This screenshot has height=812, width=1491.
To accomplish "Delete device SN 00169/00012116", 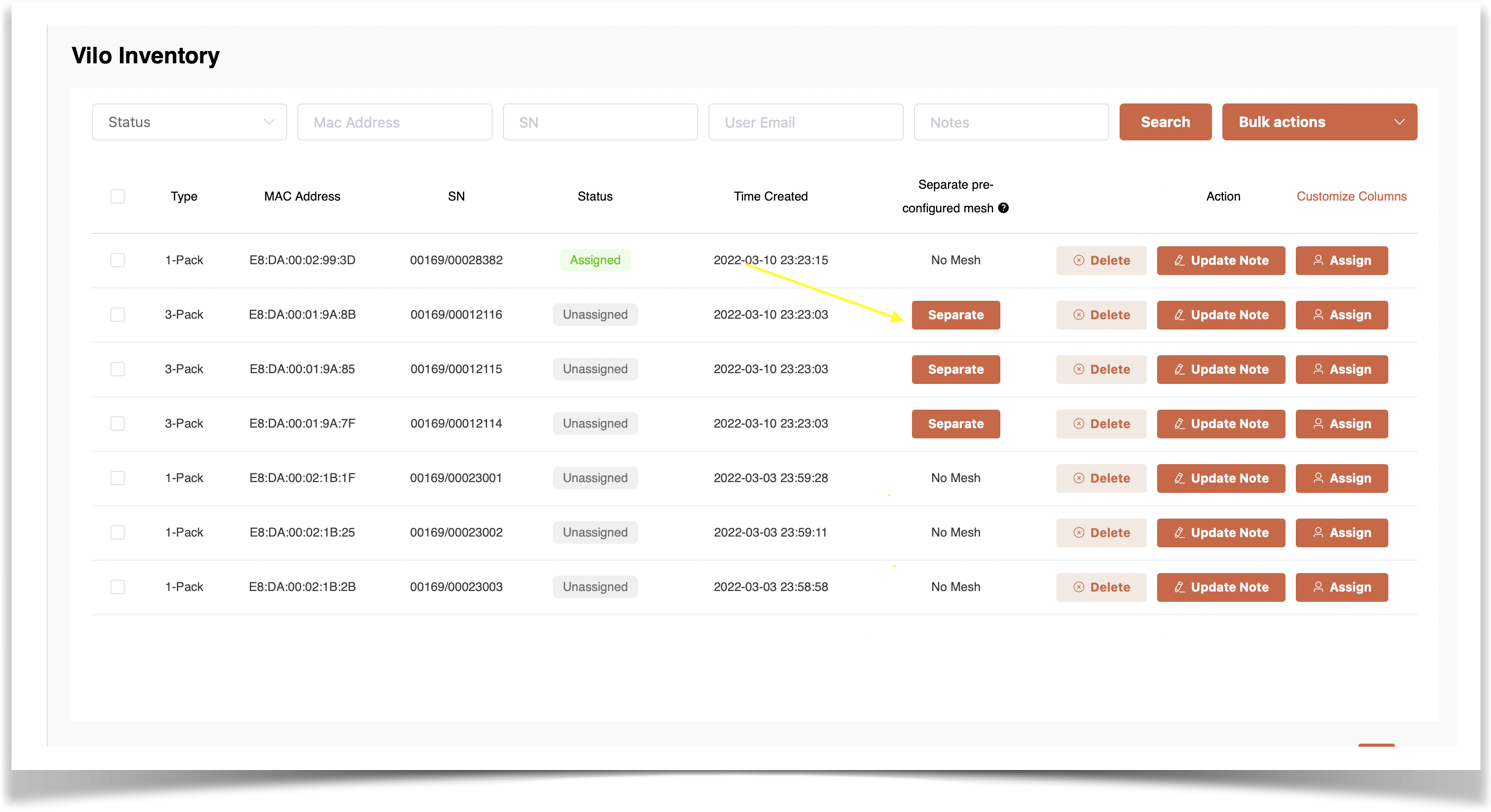I will click(x=1102, y=315).
